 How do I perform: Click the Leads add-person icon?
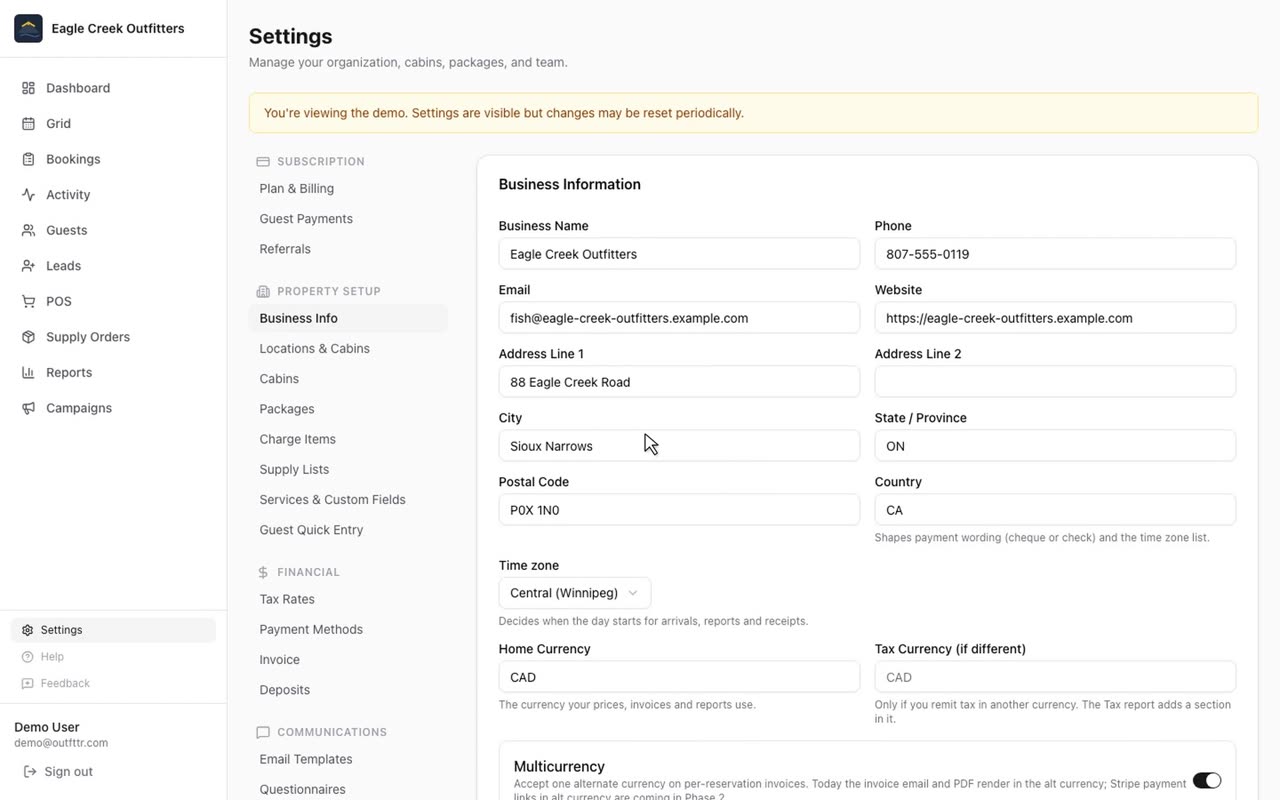[x=28, y=266]
